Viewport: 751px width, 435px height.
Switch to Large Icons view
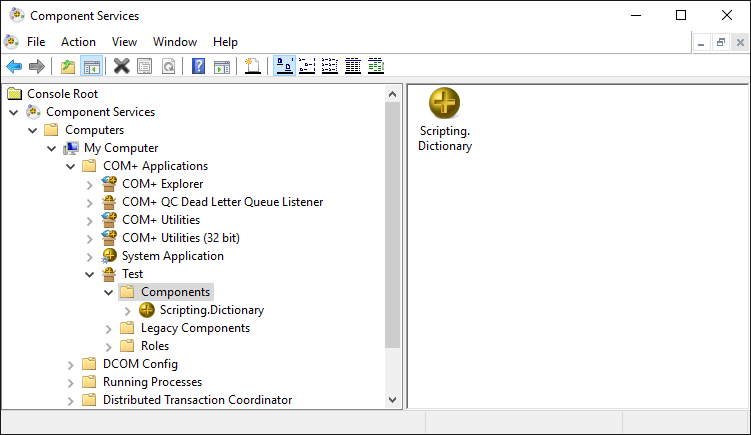pyautogui.click(x=284, y=66)
